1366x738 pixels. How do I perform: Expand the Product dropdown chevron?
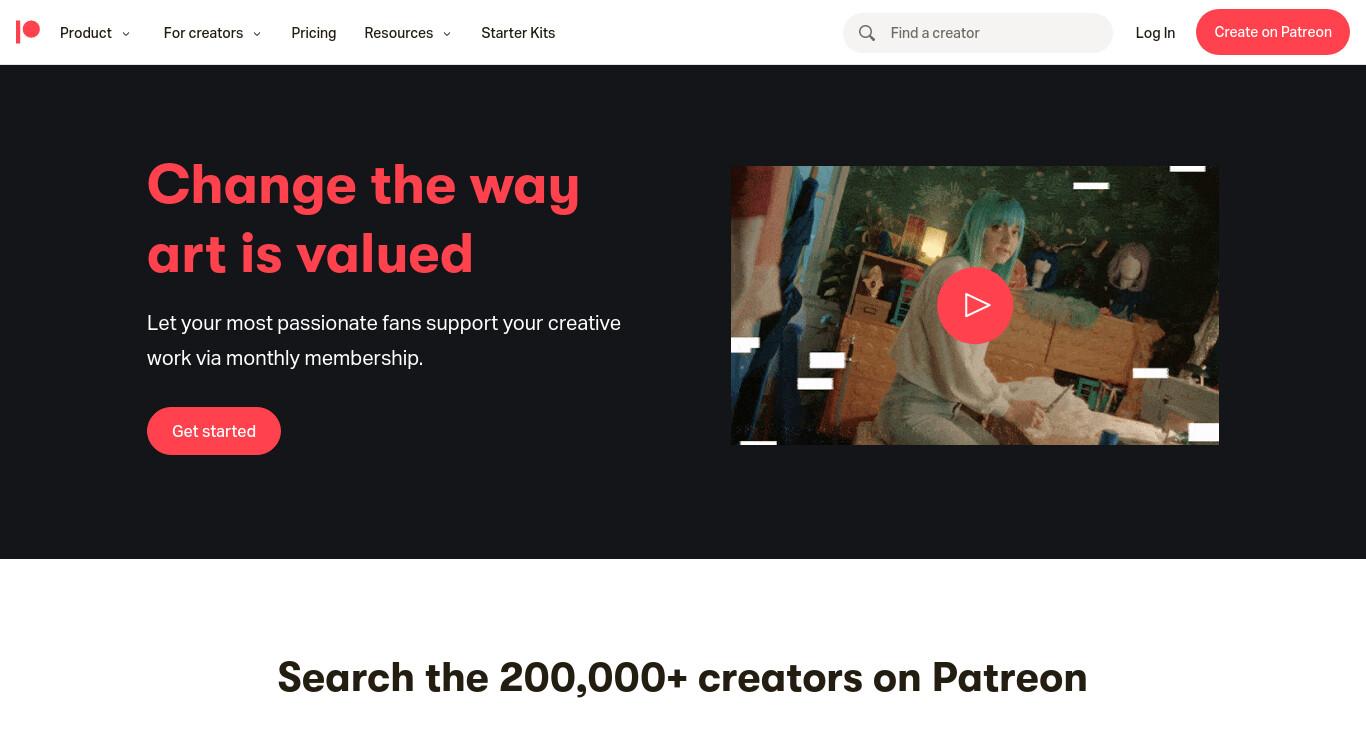pyautogui.click(x=126, y=34)
